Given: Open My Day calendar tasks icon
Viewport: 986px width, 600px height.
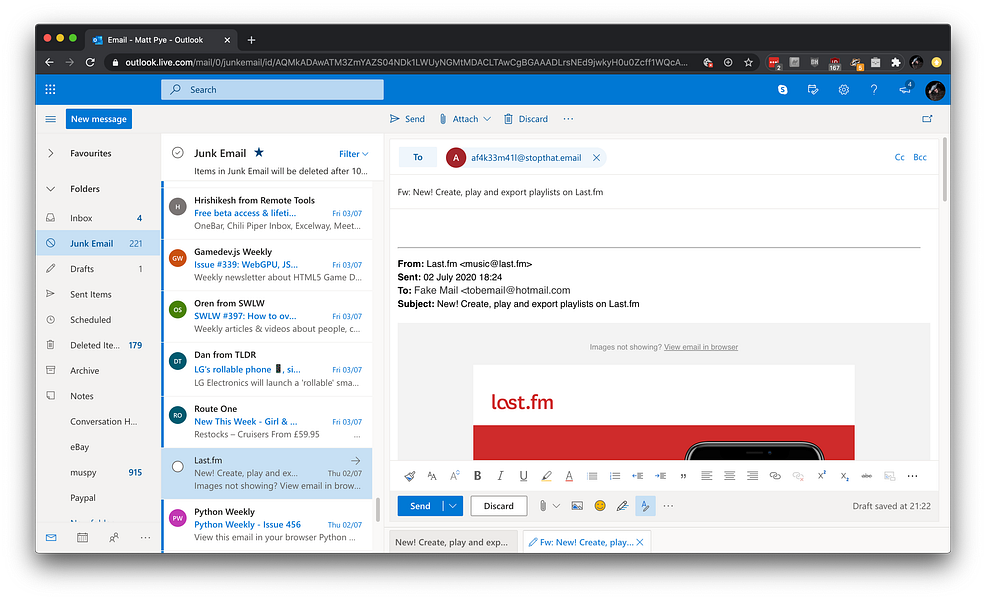Looking at the screenshot, I should click(x=813, y=89).
